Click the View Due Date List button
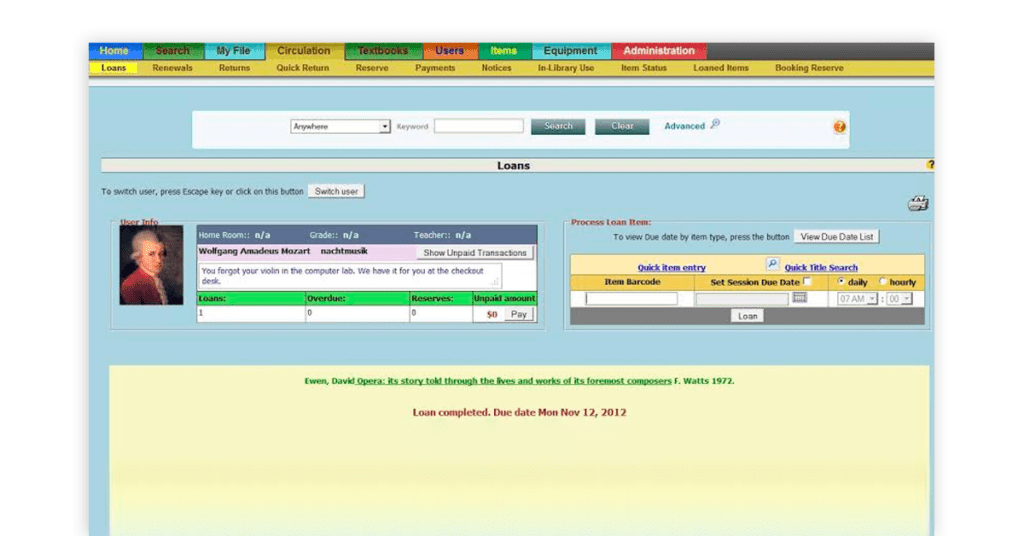Viewport: 1024px width, 536px height. coord(837,237)
